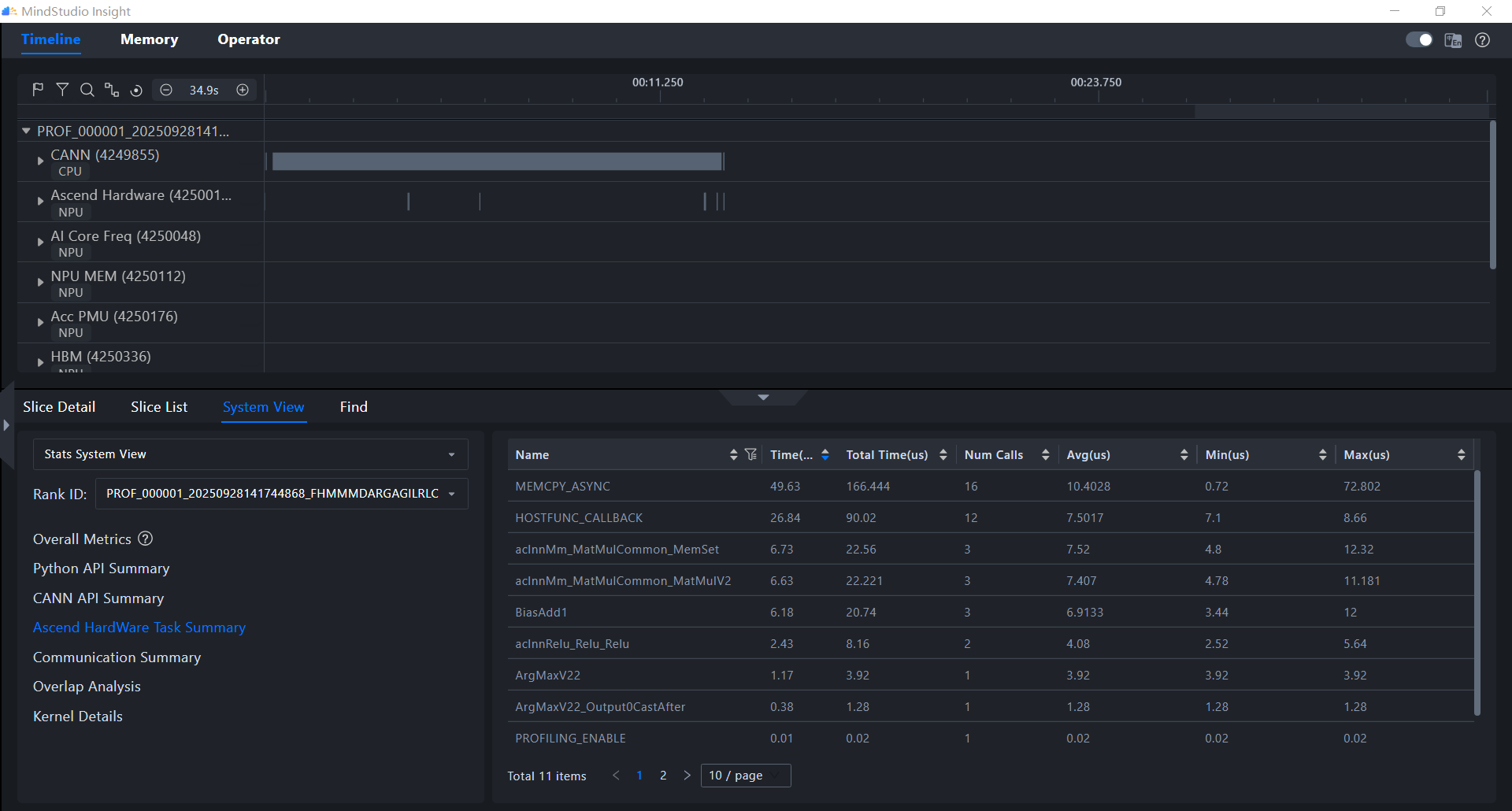Screen dimensions: 1512x811
Task: Open Kernel Details in sidebar
Action: pyautogui.click(x=78, y=717)
